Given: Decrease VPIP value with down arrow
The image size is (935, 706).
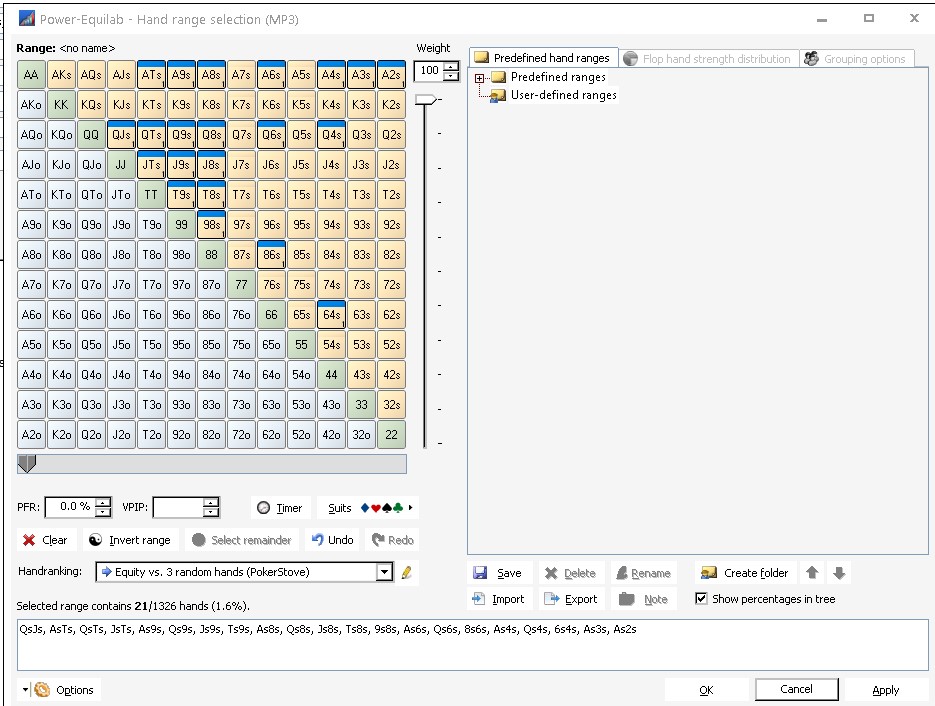Looking at the screenshot, I should 211,512.
